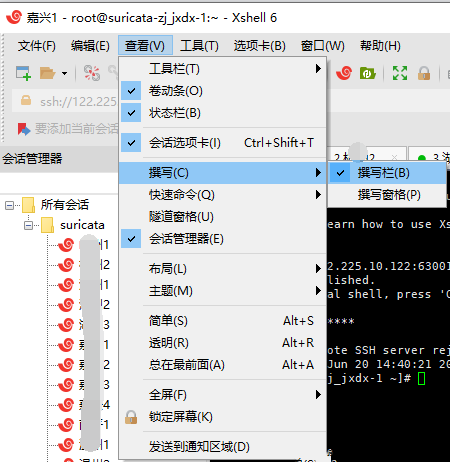Toggle the 状态栏(B) checked option
Image resolution: width=450 pixels, height=462 pixels.
point(222,113)
